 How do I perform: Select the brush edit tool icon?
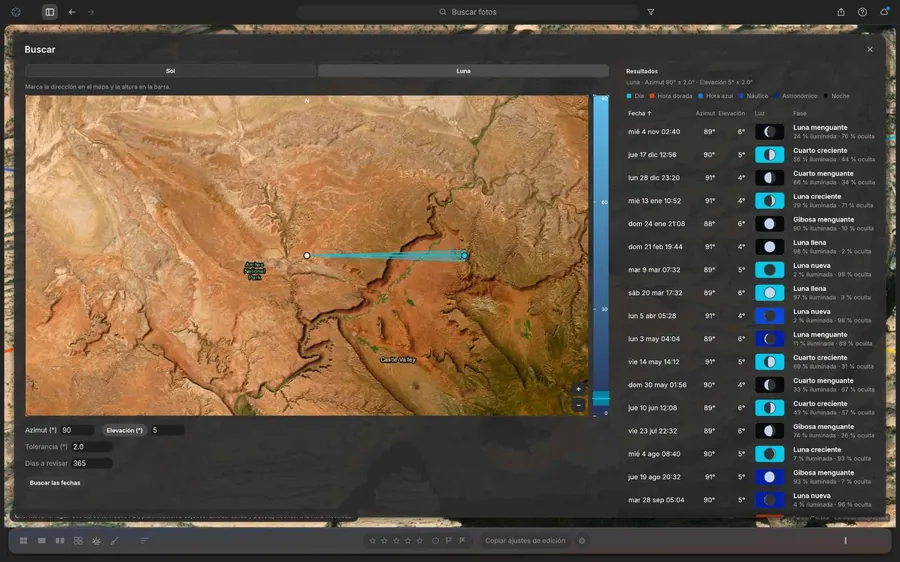click(114, 541)
